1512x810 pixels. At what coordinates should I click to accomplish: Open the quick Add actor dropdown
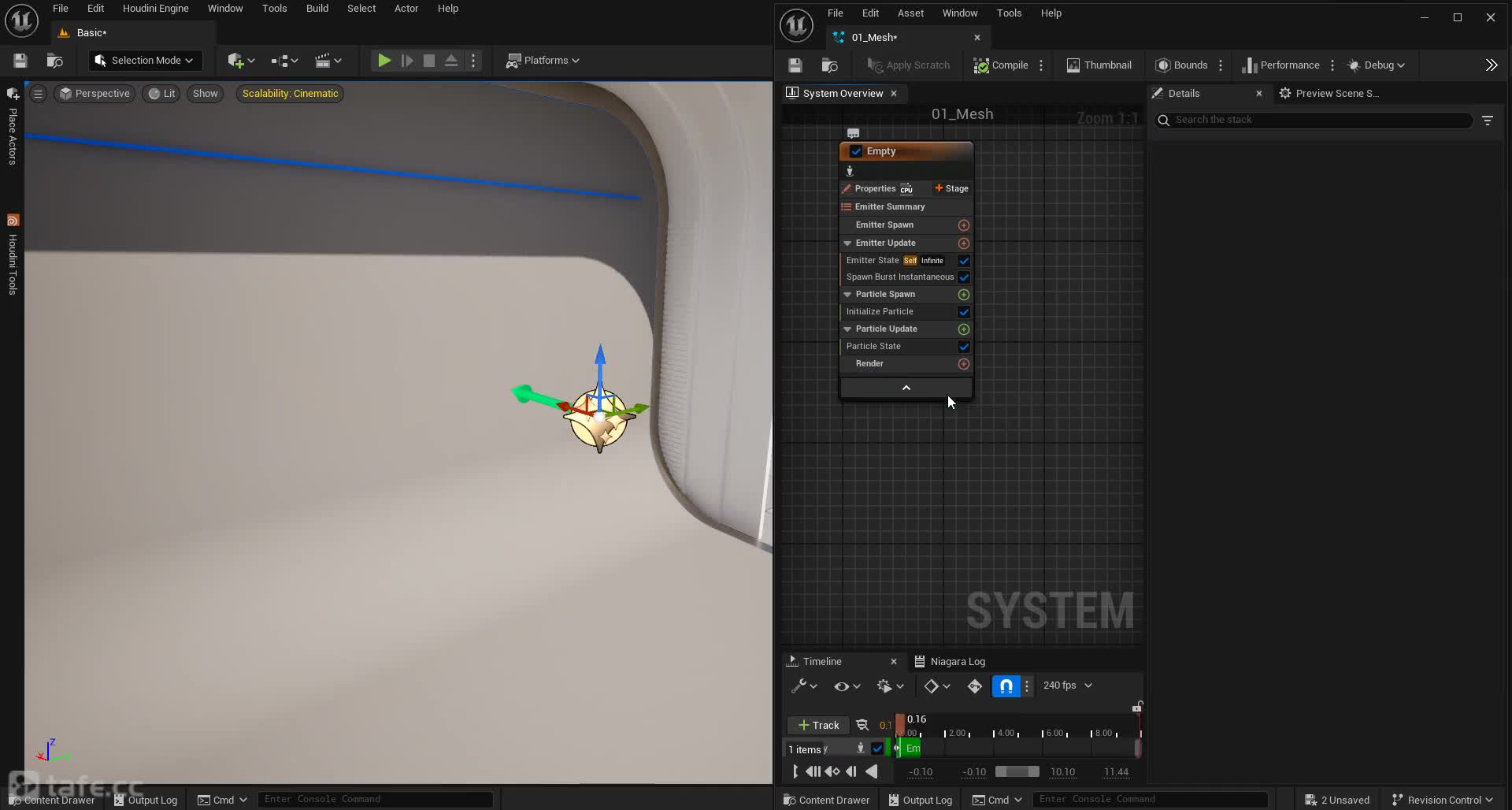click(x=241, y=61)
